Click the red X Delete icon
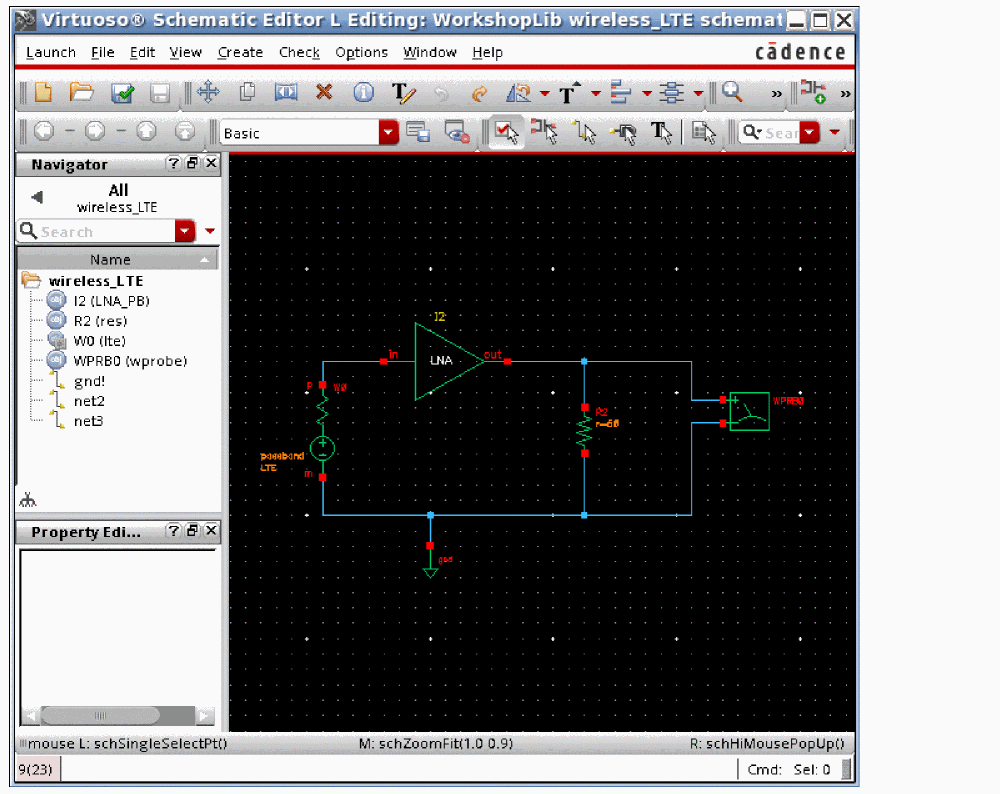1000x794 pixels. [x=324, y=93]
